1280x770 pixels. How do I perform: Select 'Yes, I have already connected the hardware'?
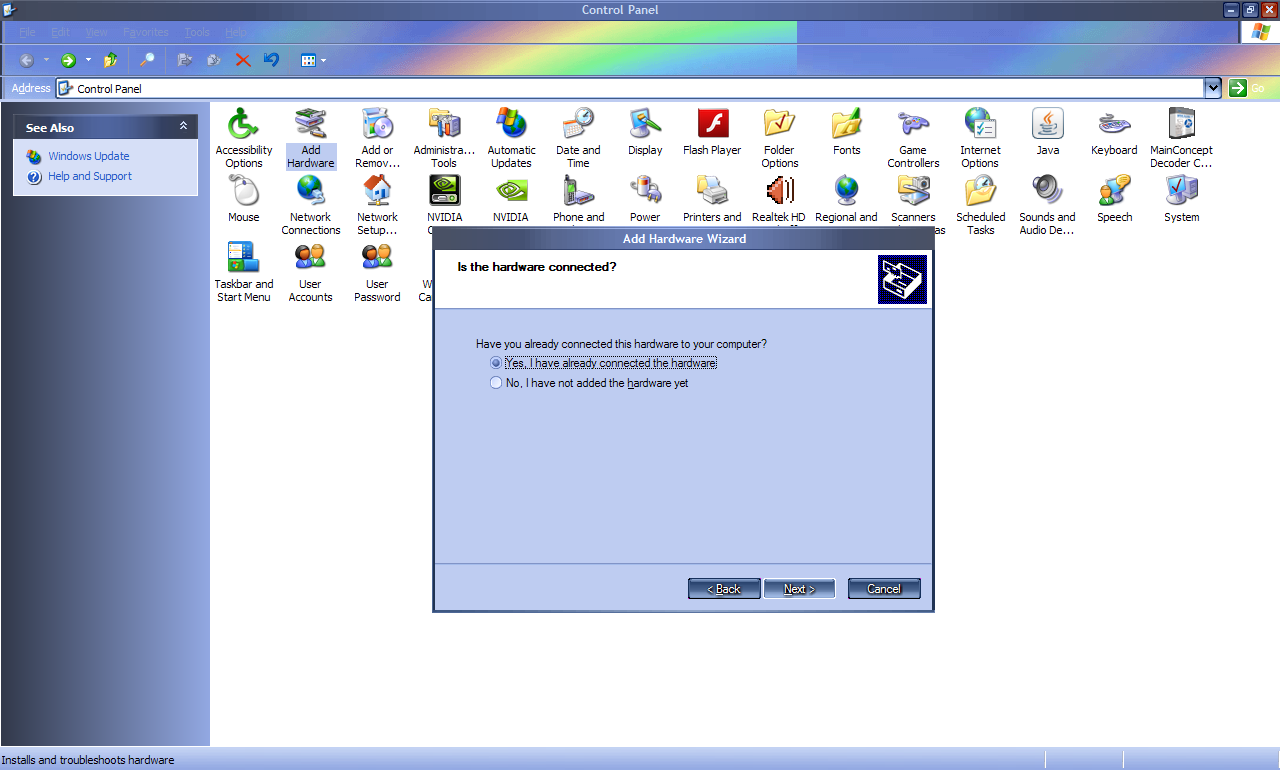496,363
